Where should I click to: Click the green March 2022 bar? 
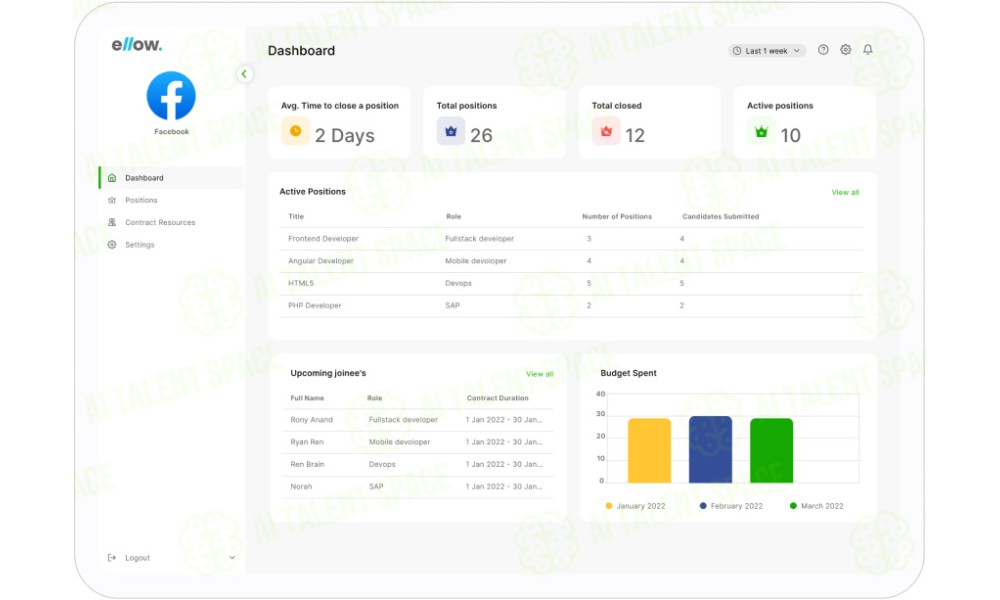(772, 450)
